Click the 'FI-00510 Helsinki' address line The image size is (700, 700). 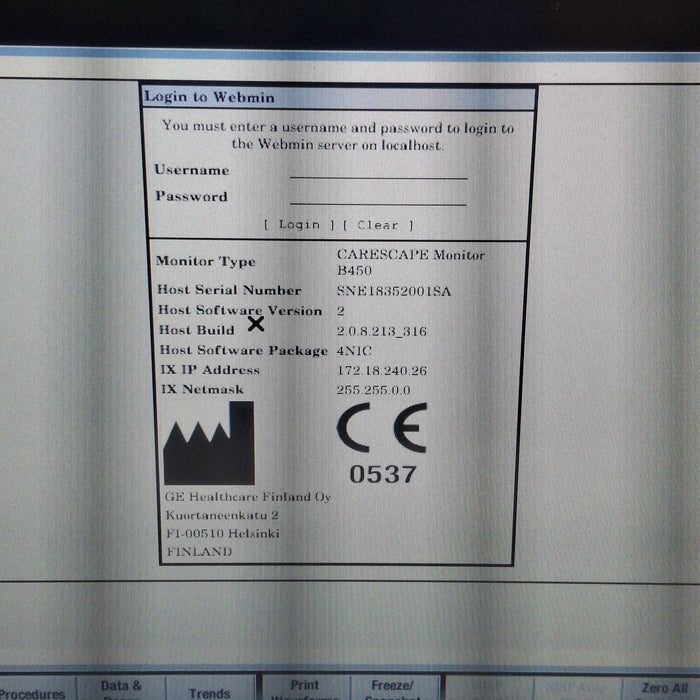(223, 533)
